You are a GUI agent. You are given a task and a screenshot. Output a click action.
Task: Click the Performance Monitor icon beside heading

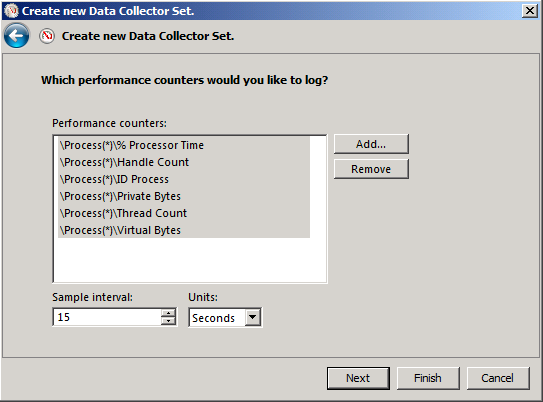pos(47,36)
